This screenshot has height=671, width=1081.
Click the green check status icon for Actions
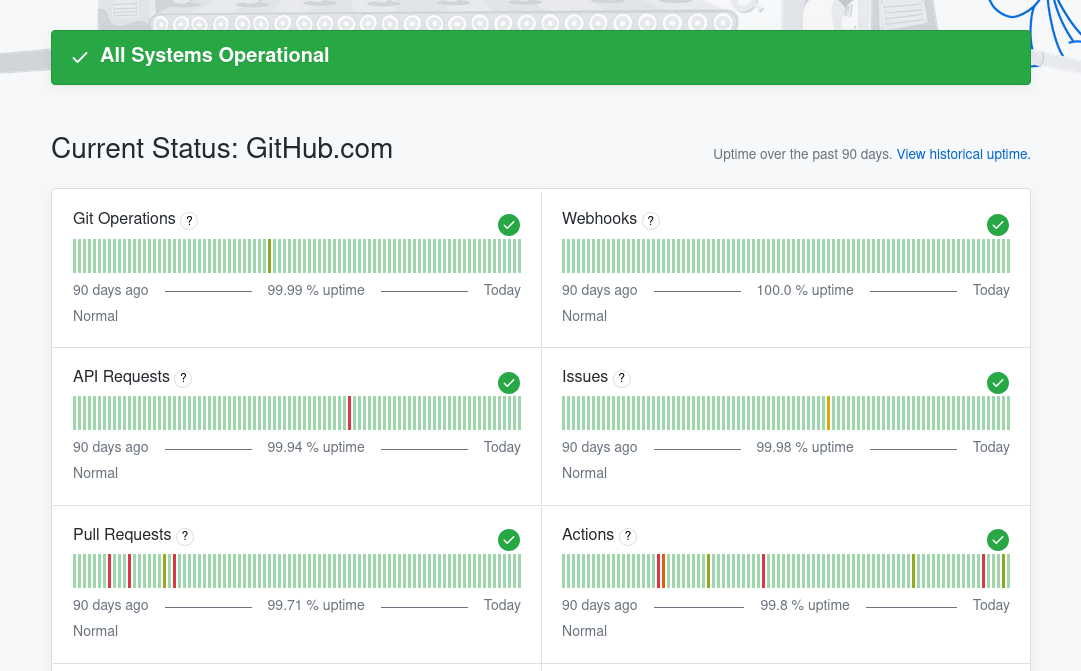click(998, 540)
